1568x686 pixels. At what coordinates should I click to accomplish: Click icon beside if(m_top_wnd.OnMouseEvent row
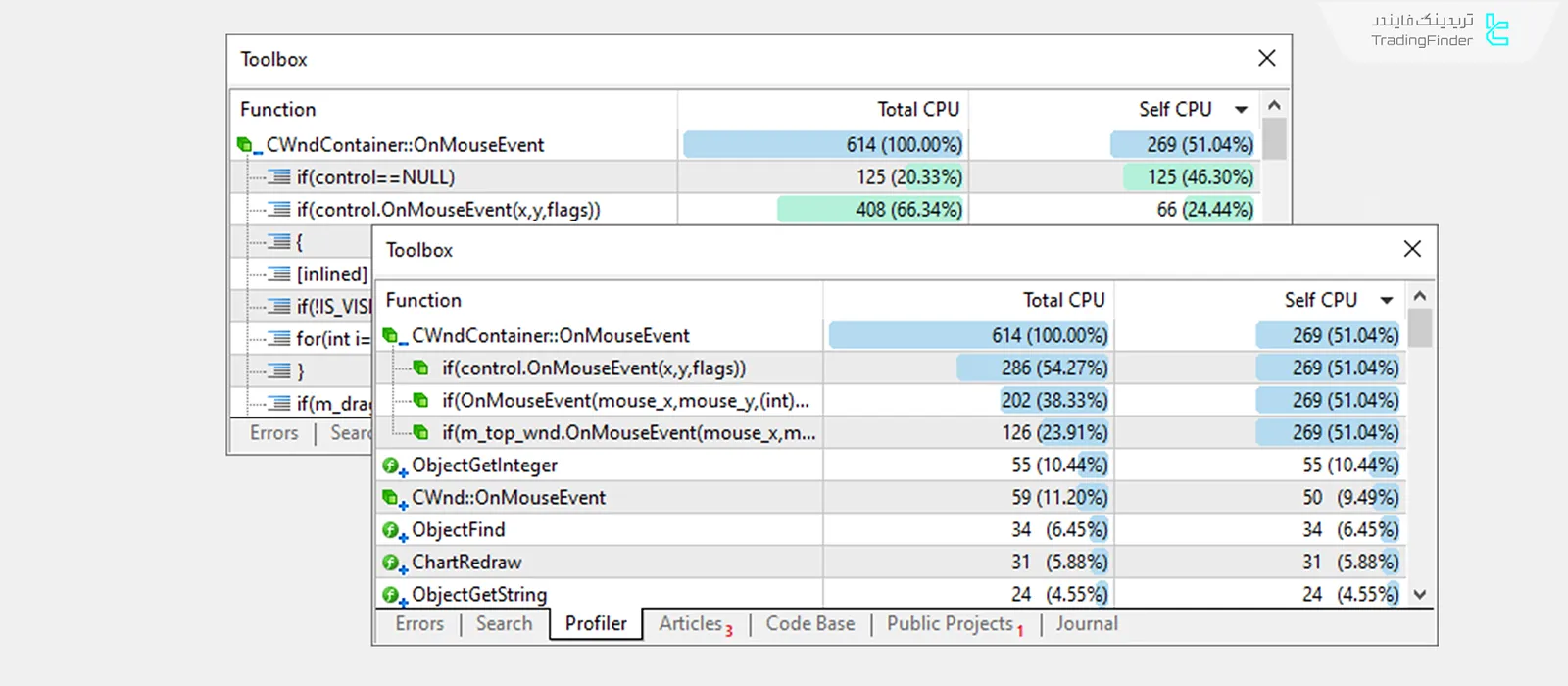pos(420,432)
